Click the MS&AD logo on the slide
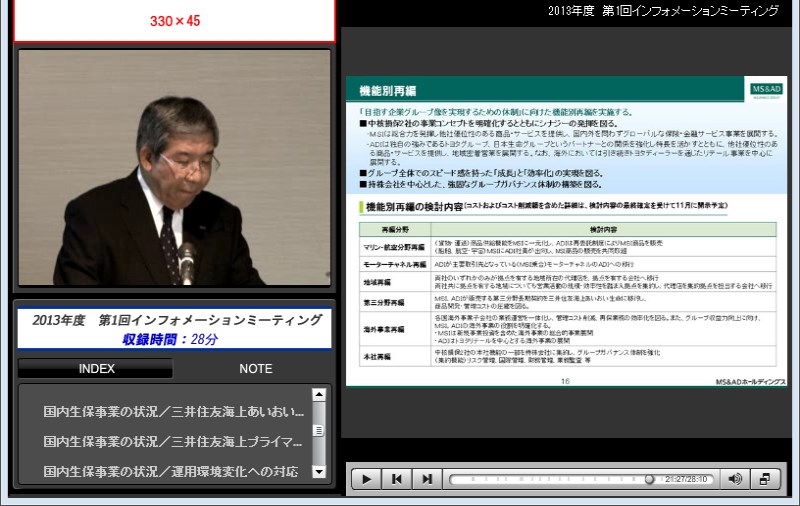This screenshot has width=800, height=506. tap(766, 89)
